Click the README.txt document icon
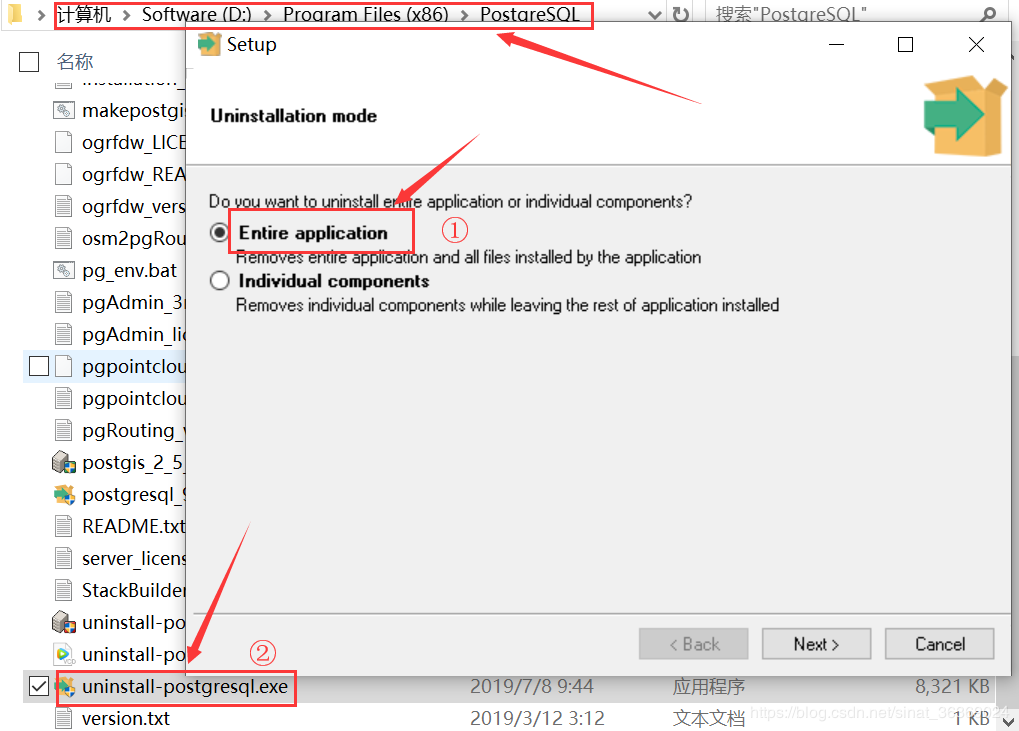This screenshot has width=1019, height=731. 64,526
